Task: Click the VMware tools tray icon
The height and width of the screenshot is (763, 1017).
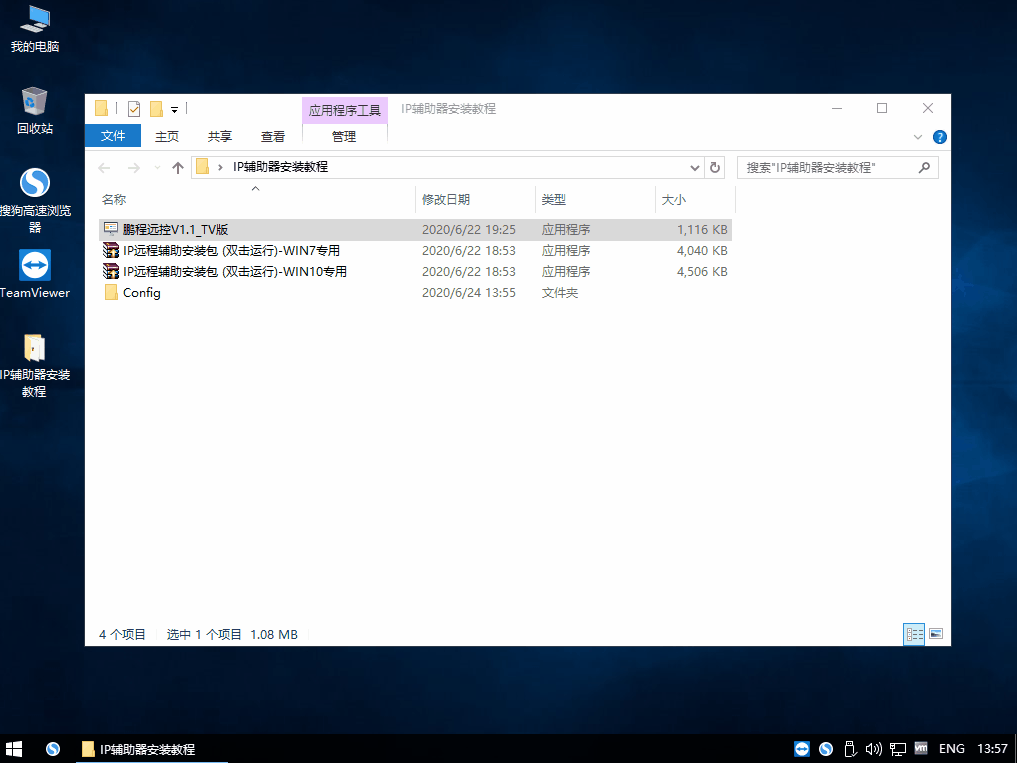Action: click(921, 747)
